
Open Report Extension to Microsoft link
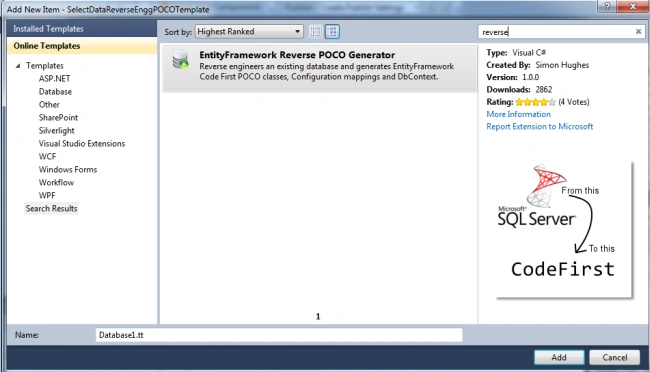[539, 126]
